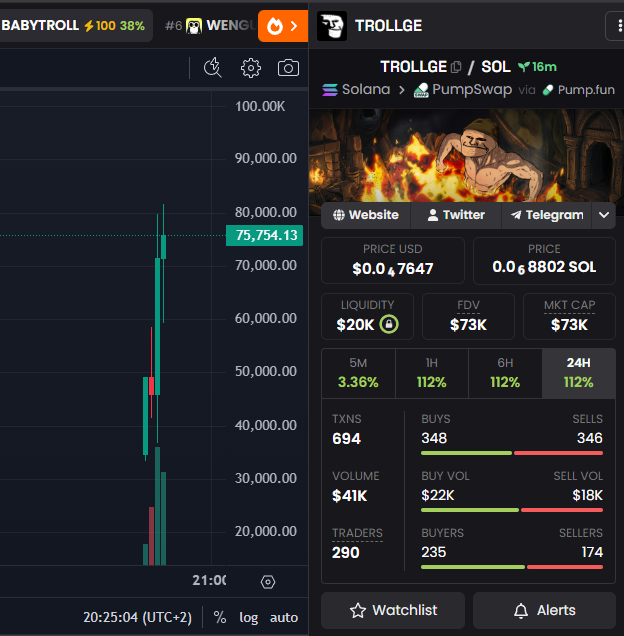Click the Pump.fun source link
The image size is (624, 636).
click(x=579, y=90)
